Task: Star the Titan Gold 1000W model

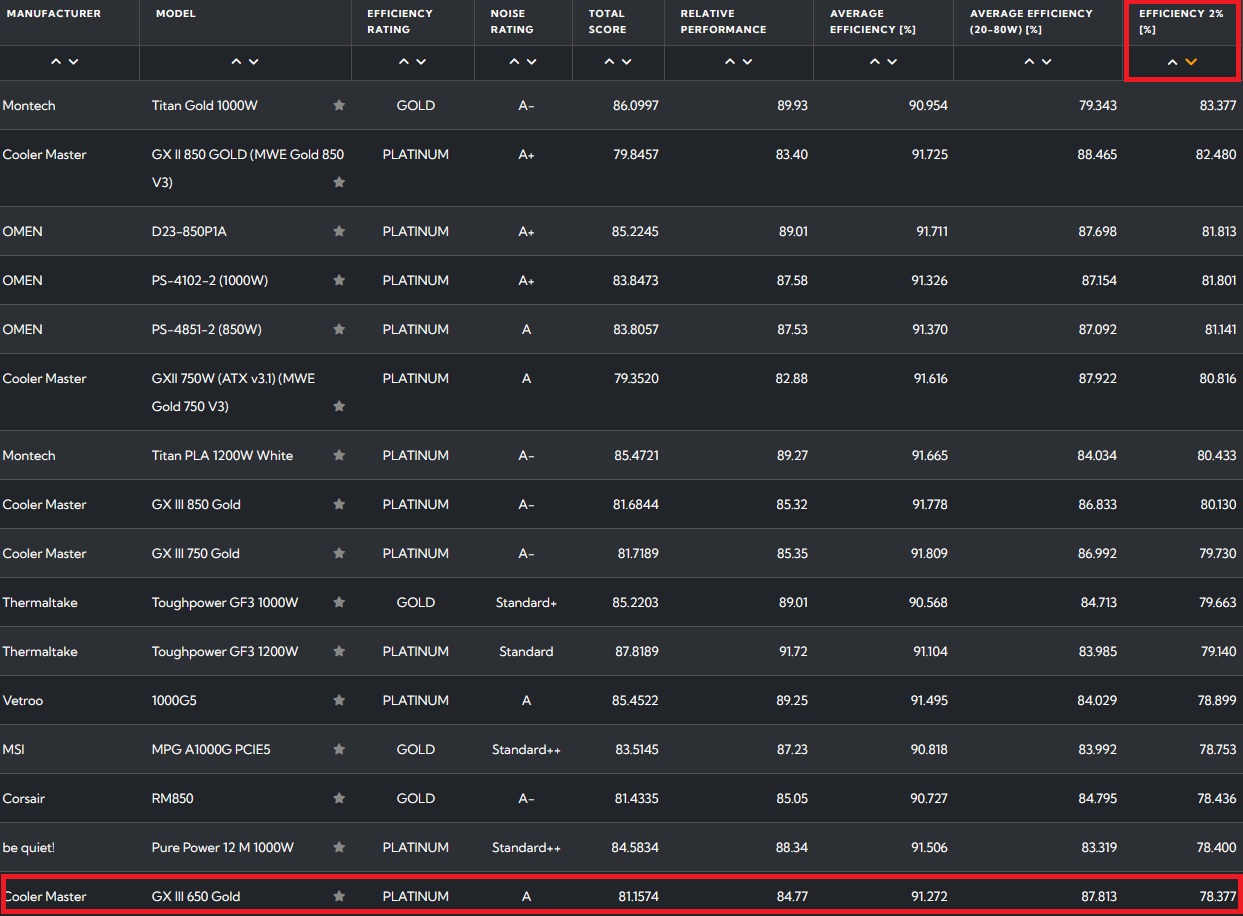Action: pos(339,105)
